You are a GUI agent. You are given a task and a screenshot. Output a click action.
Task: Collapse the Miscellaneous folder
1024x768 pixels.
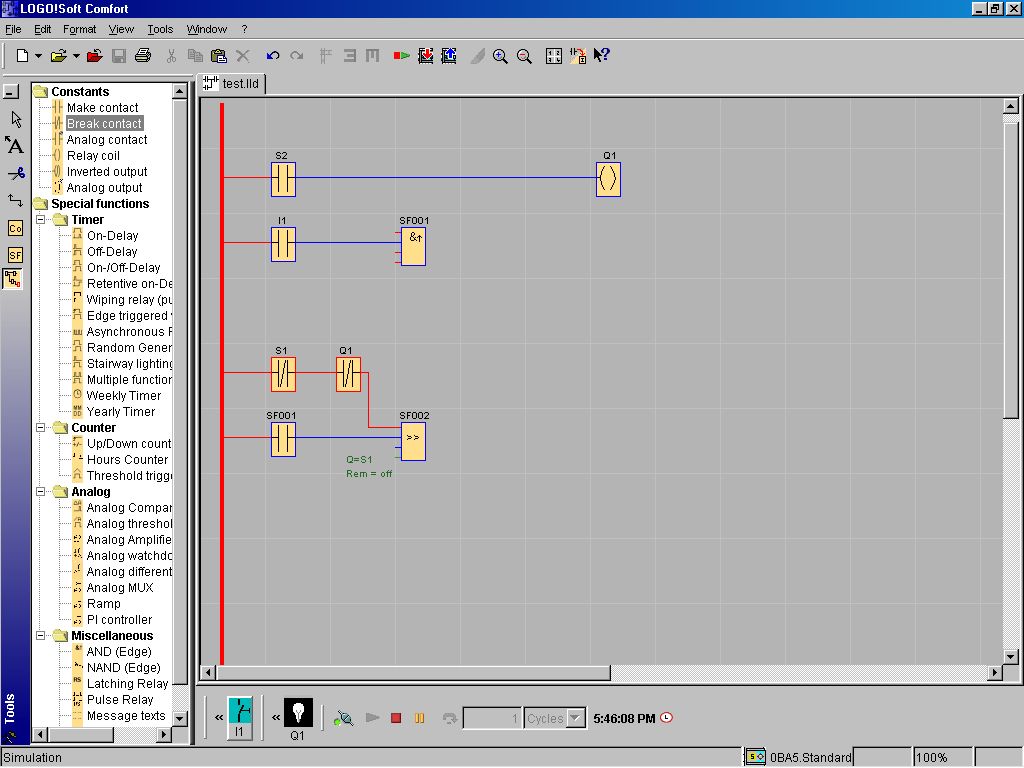[x=40, y=635]
